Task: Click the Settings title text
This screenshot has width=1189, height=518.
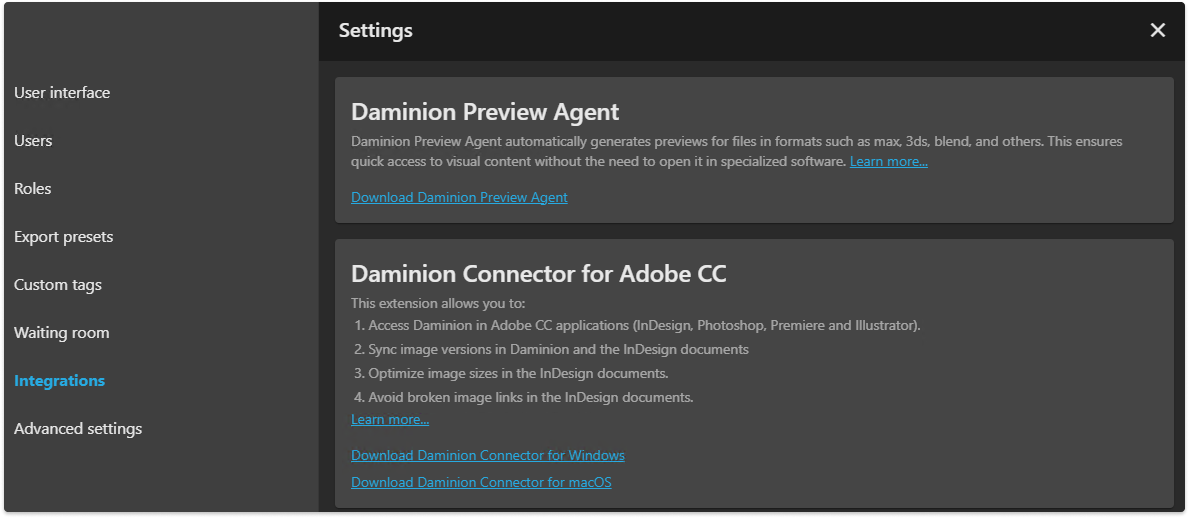Action: pyautogui.click(x=375, y=31)
